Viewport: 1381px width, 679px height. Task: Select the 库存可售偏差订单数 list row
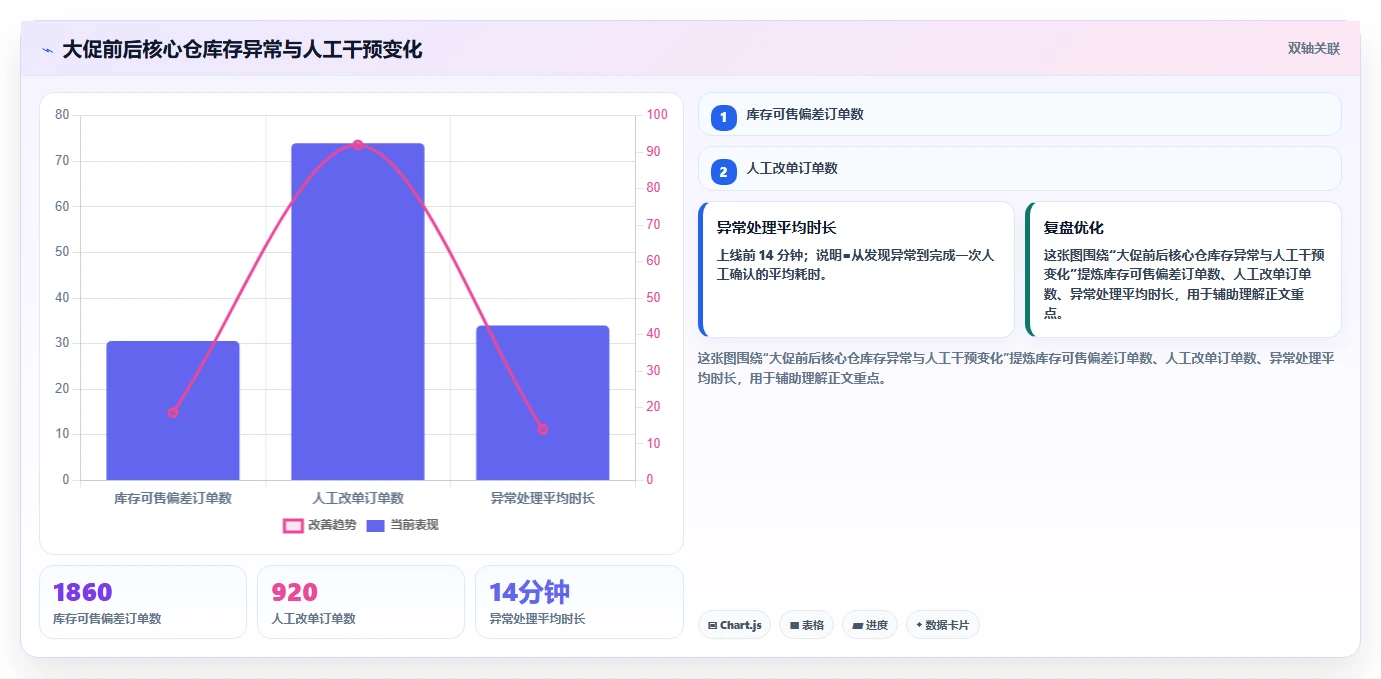click(1019, 114)
